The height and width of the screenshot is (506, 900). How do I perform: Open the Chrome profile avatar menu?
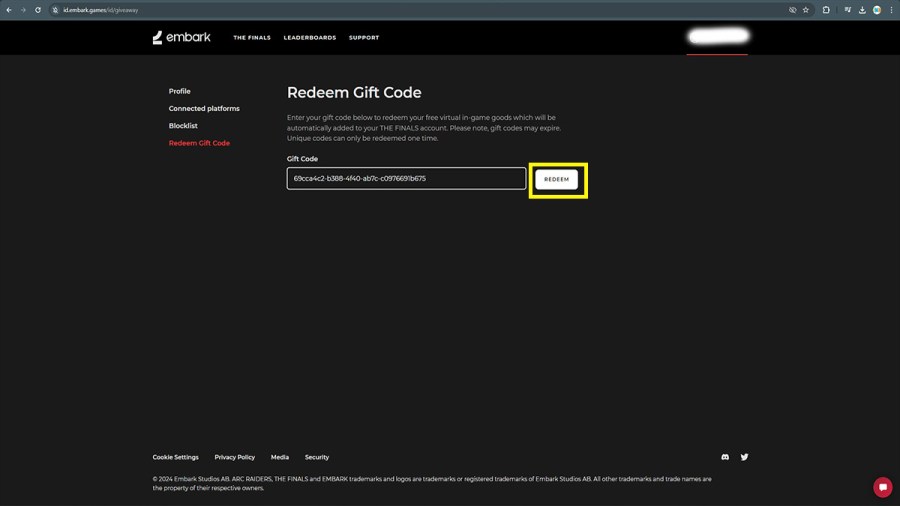click(x=877, y=10)
